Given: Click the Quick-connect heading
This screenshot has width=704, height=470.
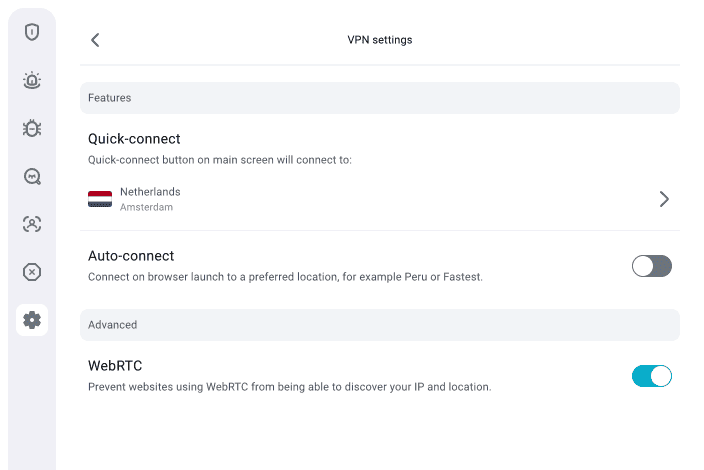Looking at the screenshot, I should point(134,139).
